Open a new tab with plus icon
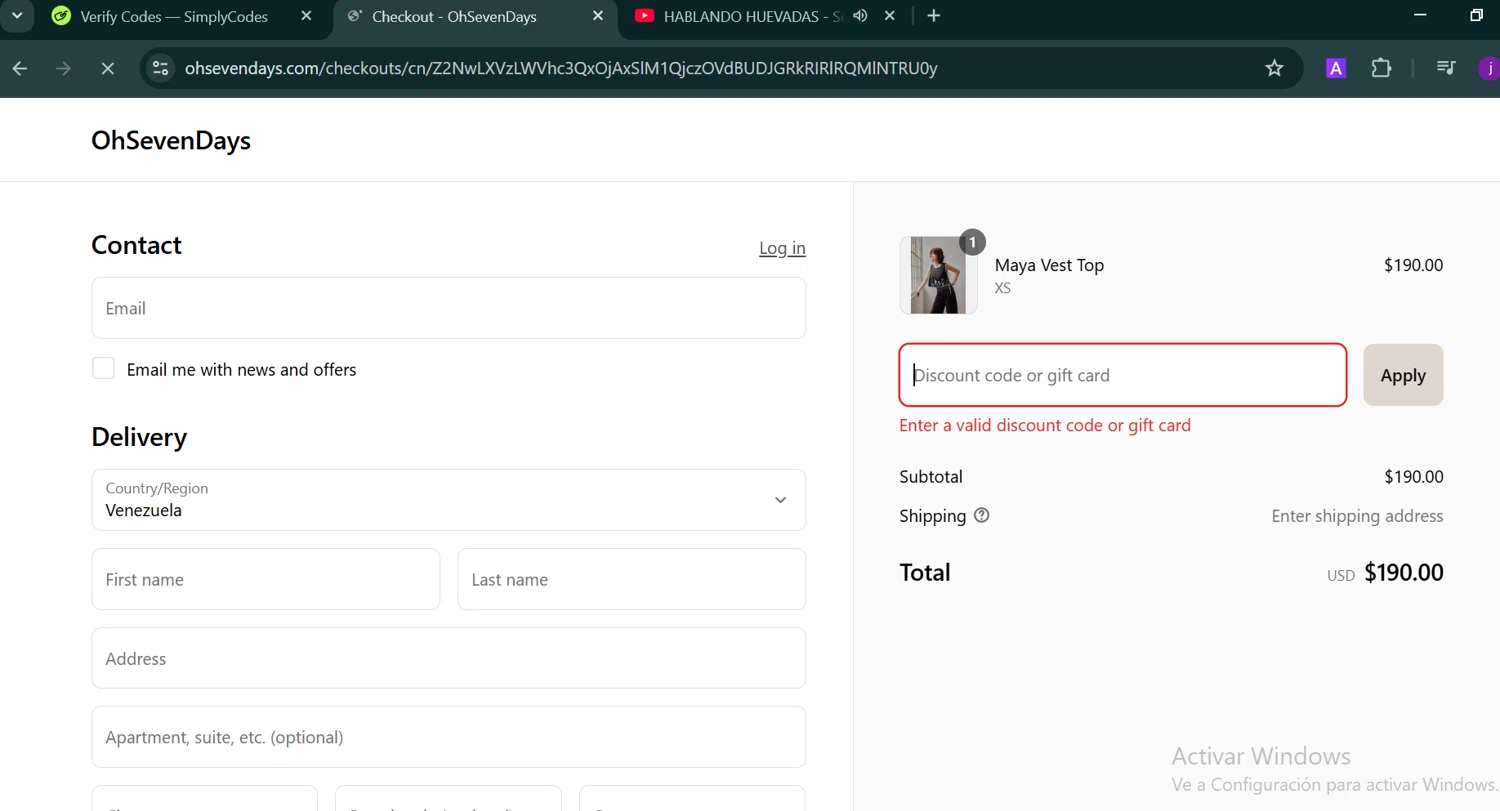The width and height of the screenshot is (1500, 811). 934,16
